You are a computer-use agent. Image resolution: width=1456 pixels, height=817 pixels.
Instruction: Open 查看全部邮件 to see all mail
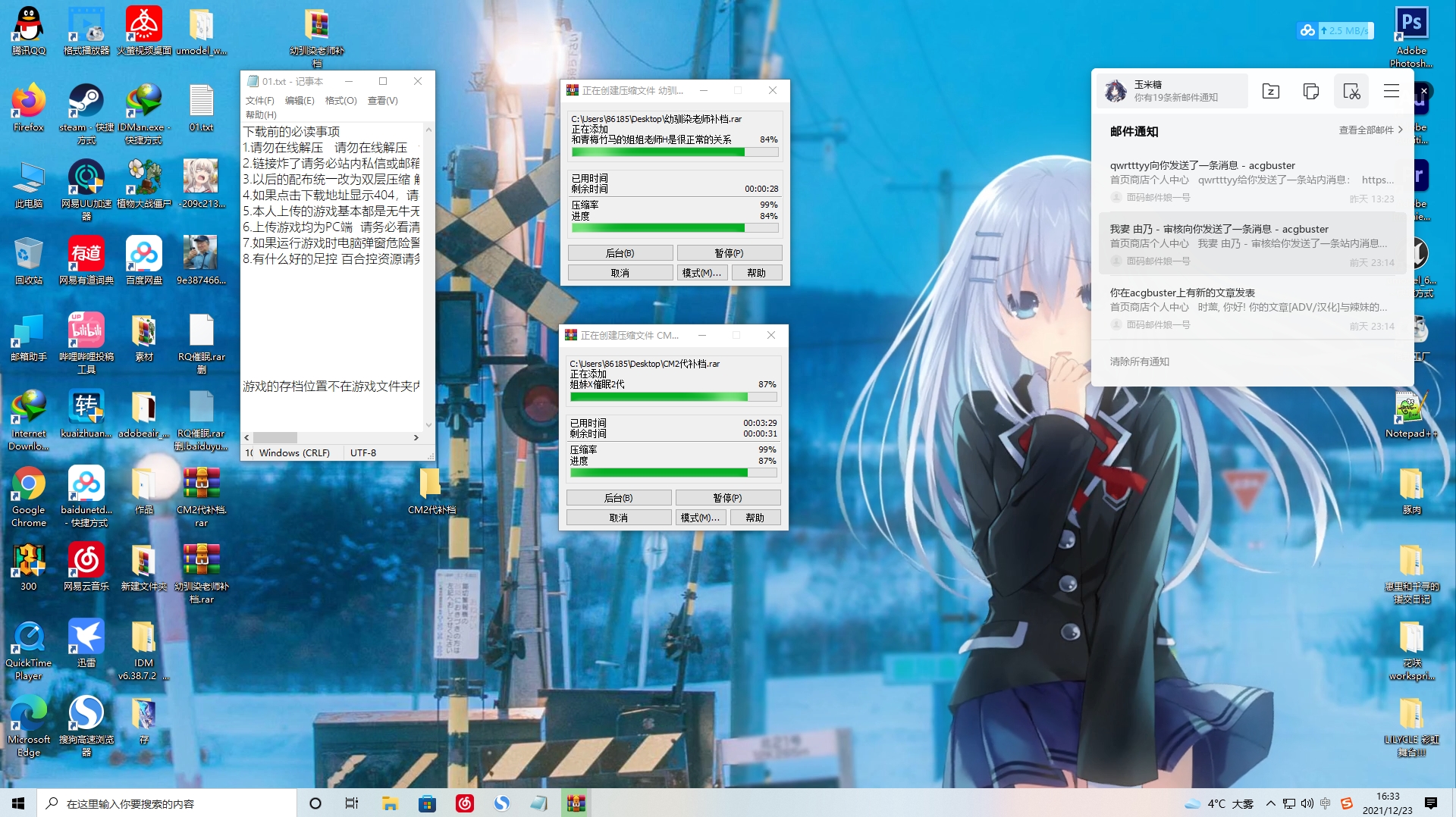pos(1365,129)
